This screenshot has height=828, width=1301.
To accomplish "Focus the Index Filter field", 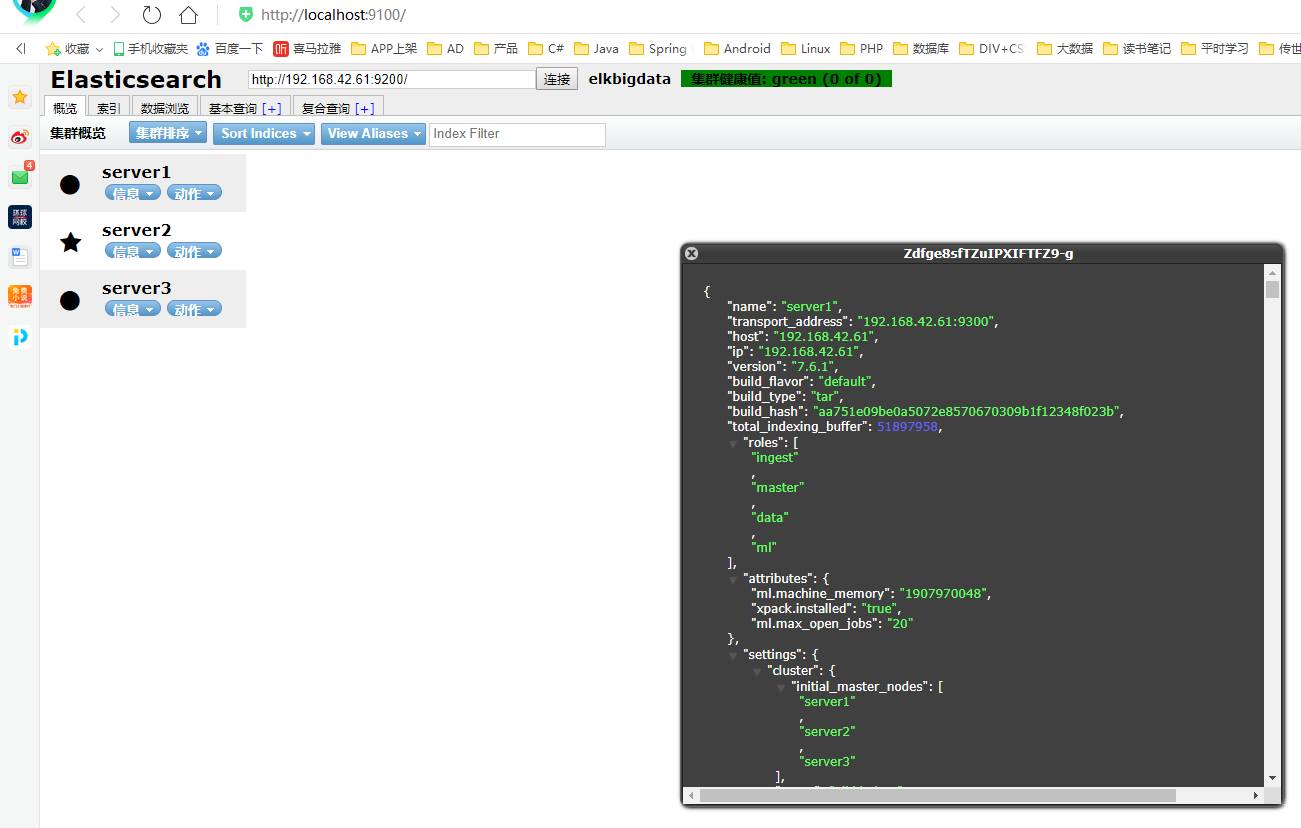I will 517,134.
